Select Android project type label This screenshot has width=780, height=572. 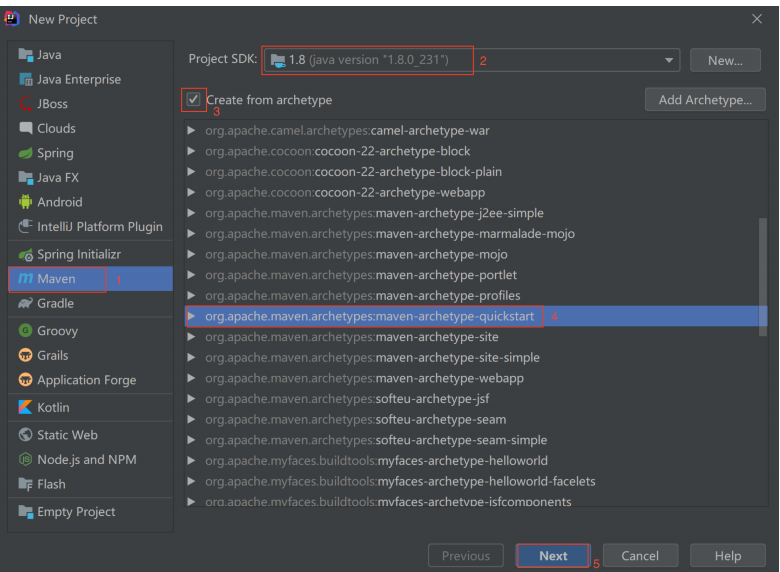[60, 202]
